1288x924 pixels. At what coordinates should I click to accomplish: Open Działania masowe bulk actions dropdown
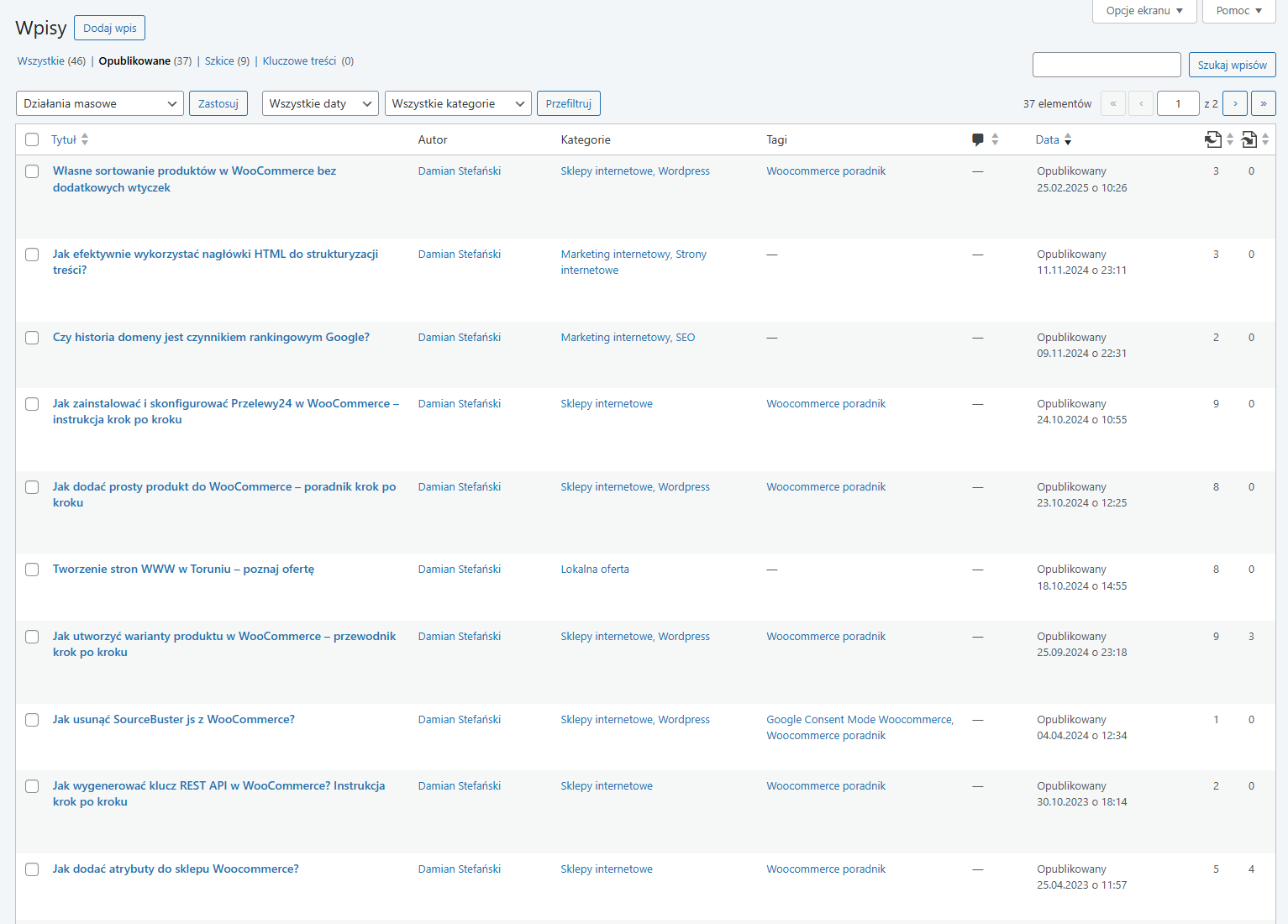99,103
